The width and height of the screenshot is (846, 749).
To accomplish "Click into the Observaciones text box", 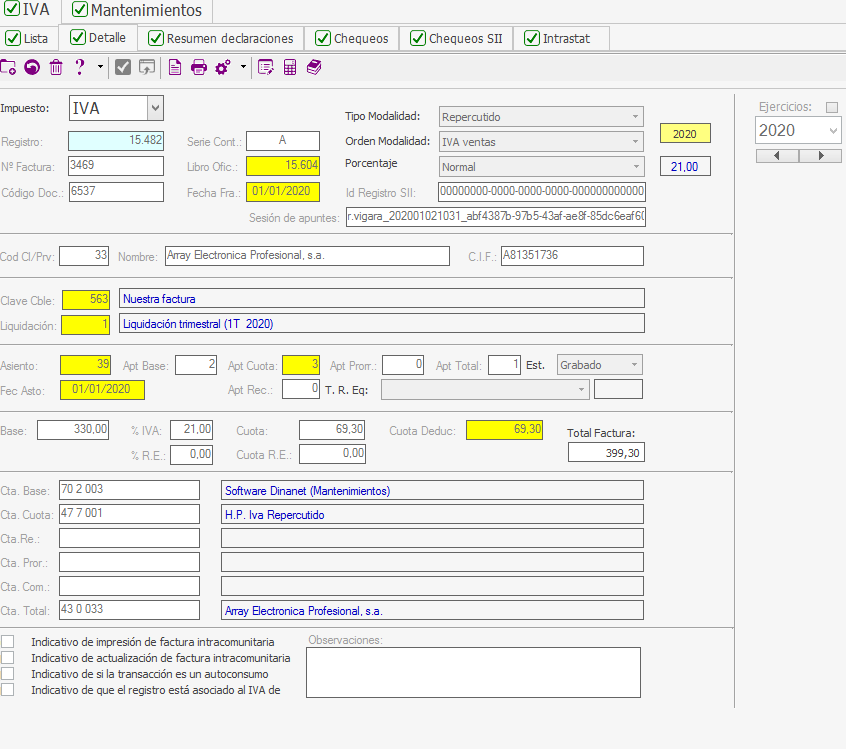I will [x=472, y=672].
